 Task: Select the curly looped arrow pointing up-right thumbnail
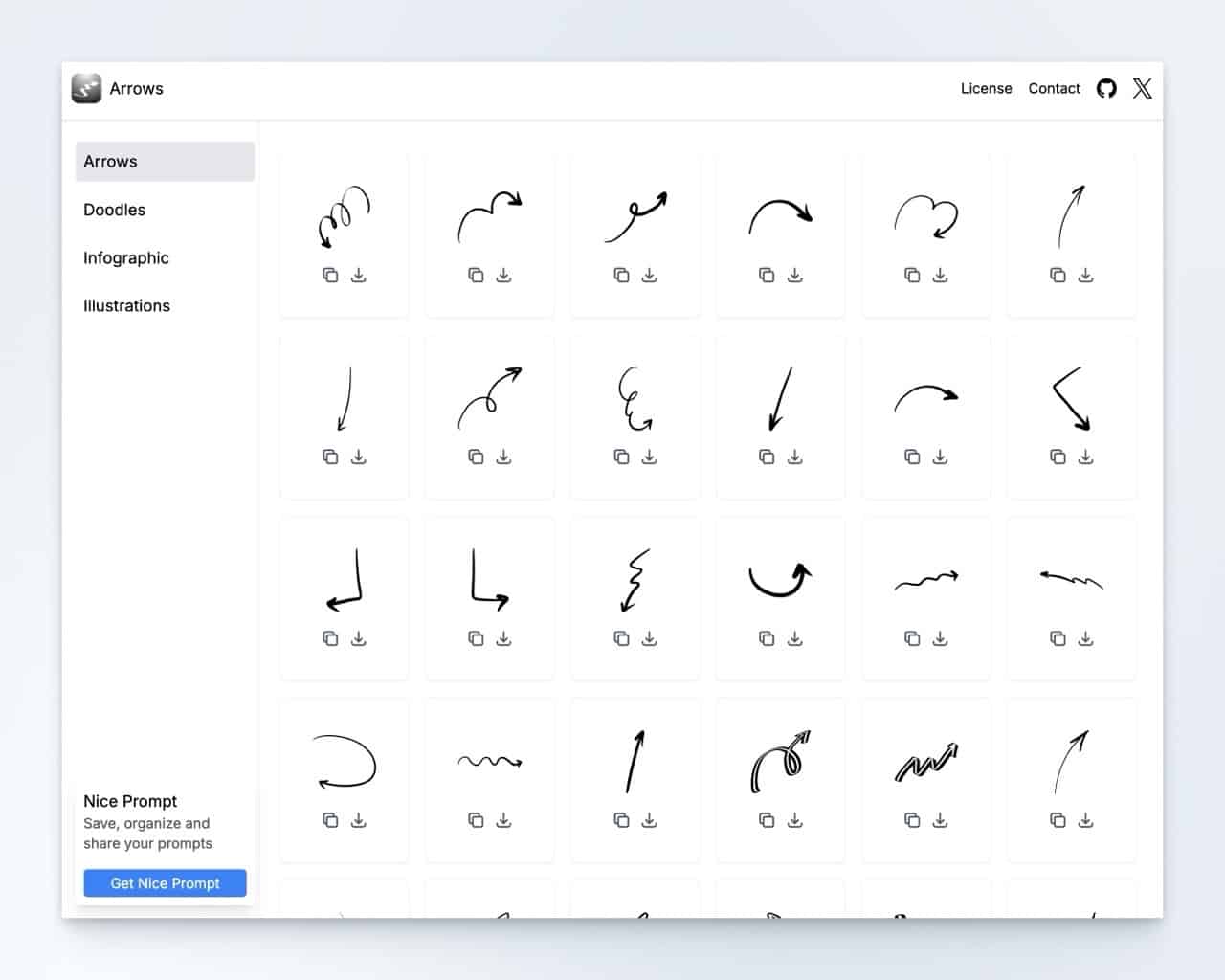click(635, 216)
